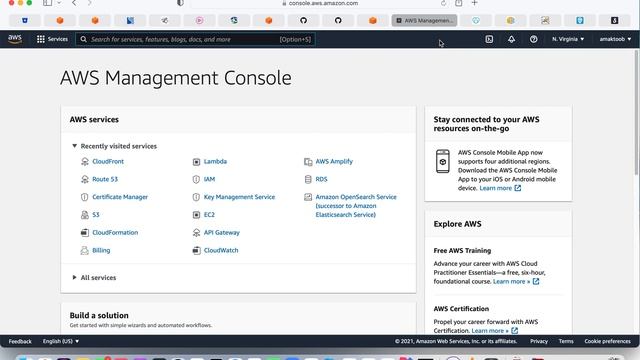
Task: Open the CloudShell terminal icon
Action: point(489,39)
